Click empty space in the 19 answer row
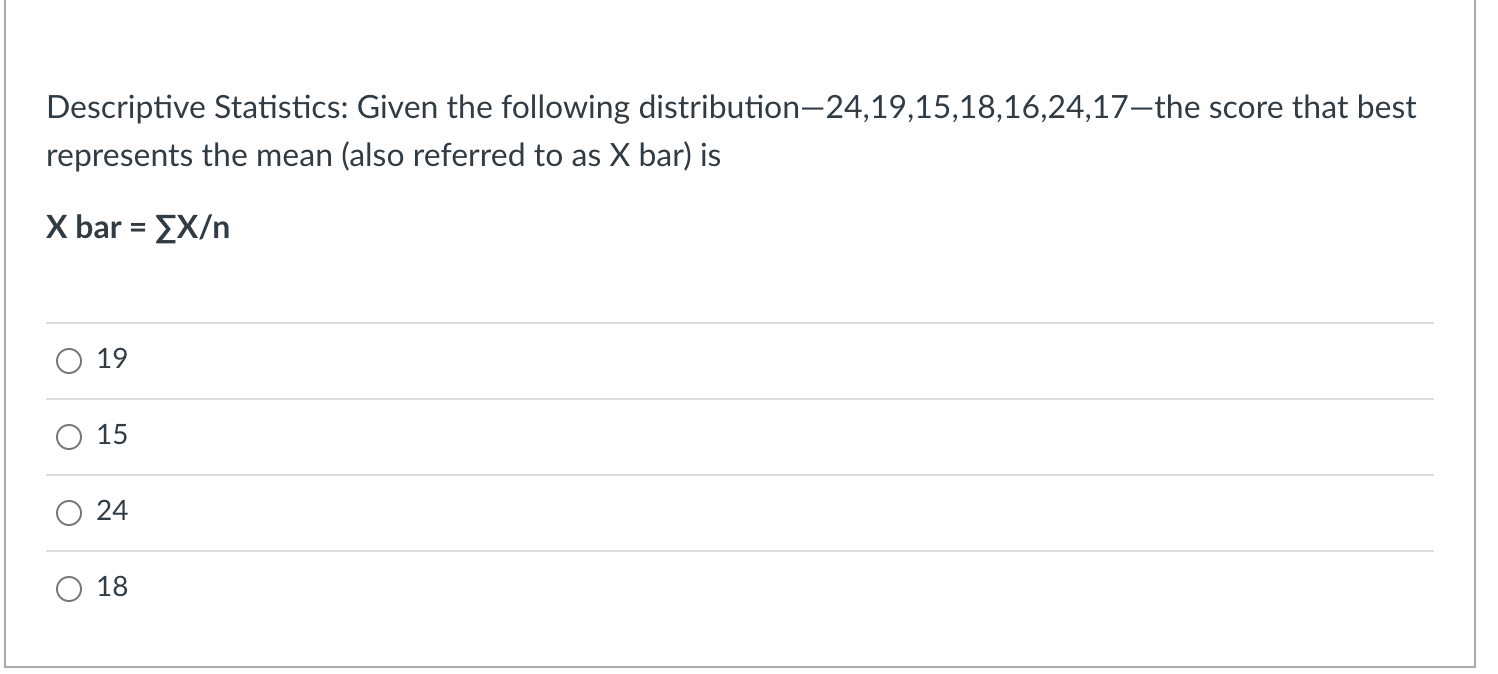The height and width of the screenshot is (674, 1498). point(780,361)
